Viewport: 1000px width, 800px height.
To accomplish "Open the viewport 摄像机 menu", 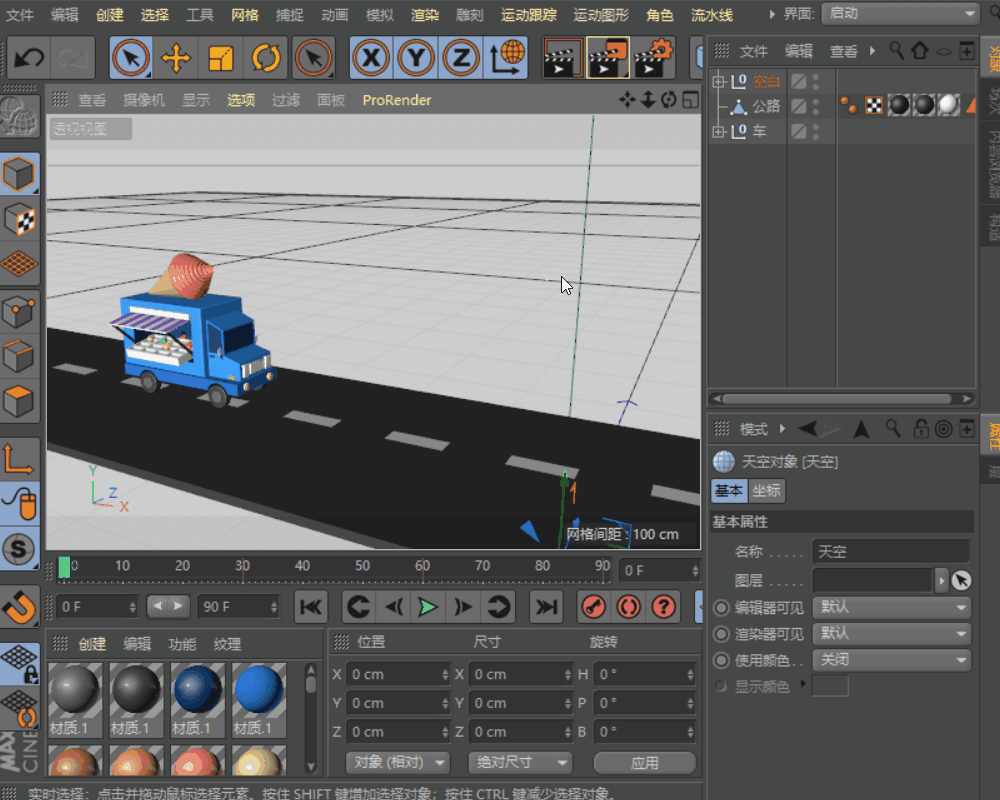I will 143,100.
